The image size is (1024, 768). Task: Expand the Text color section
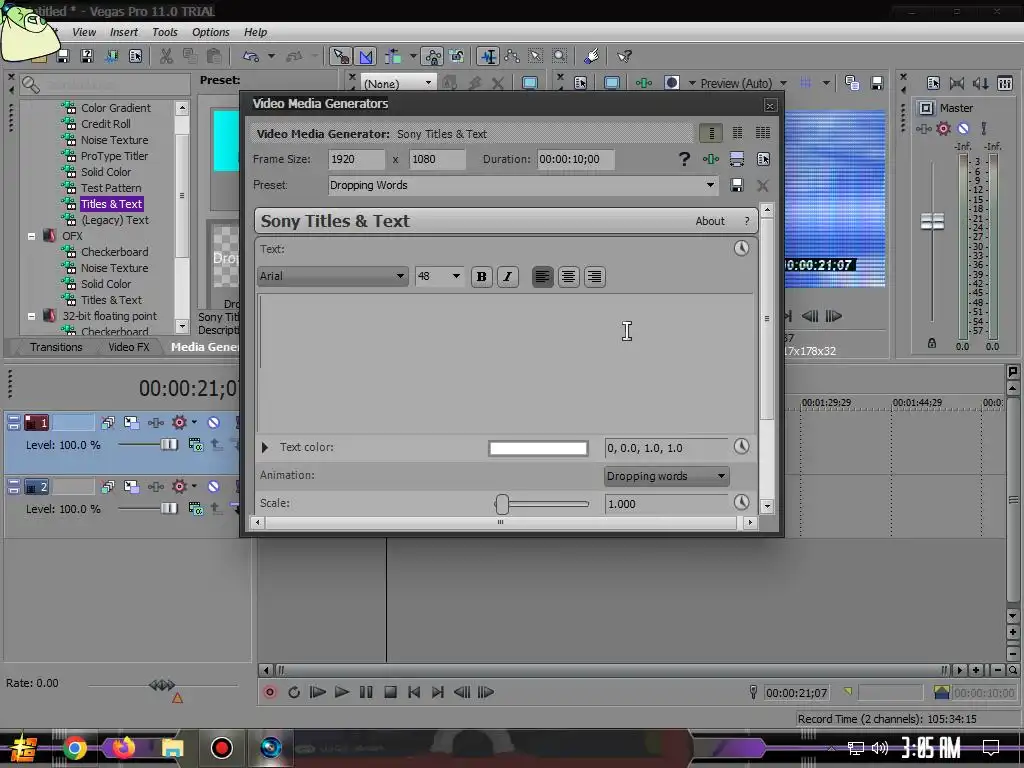click(264, 447)
